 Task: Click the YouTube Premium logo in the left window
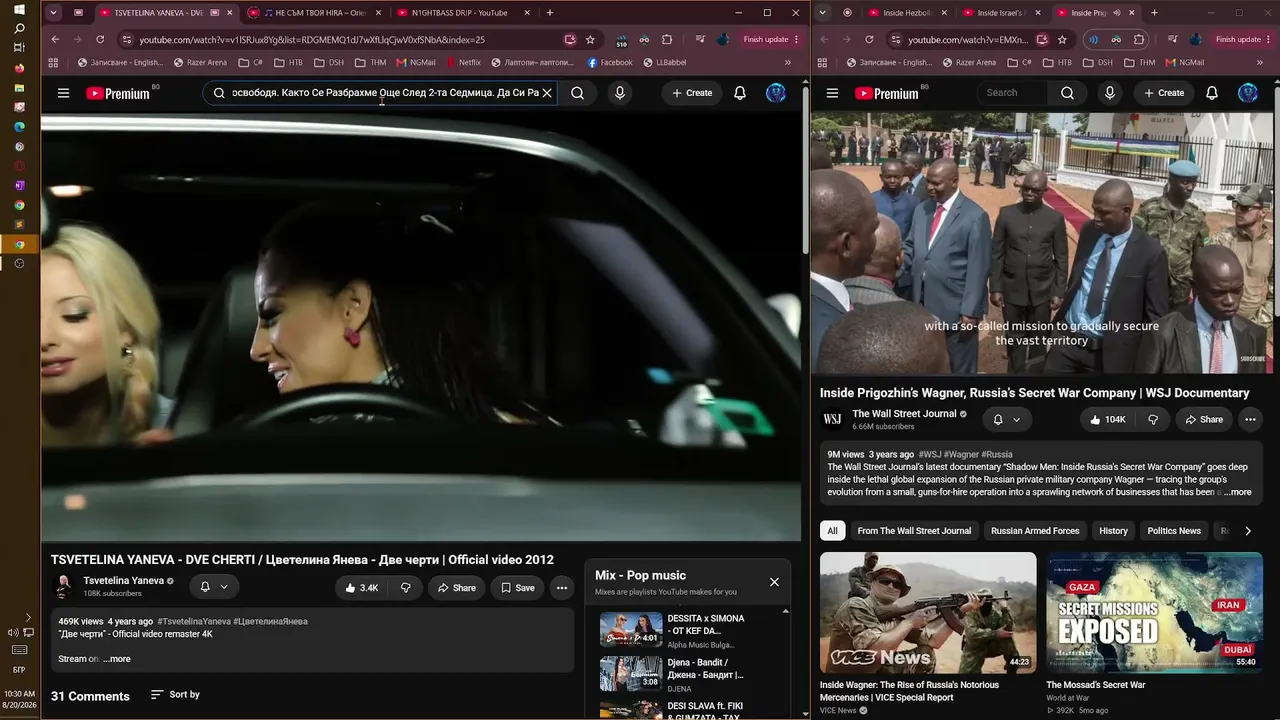click(118, 93)
